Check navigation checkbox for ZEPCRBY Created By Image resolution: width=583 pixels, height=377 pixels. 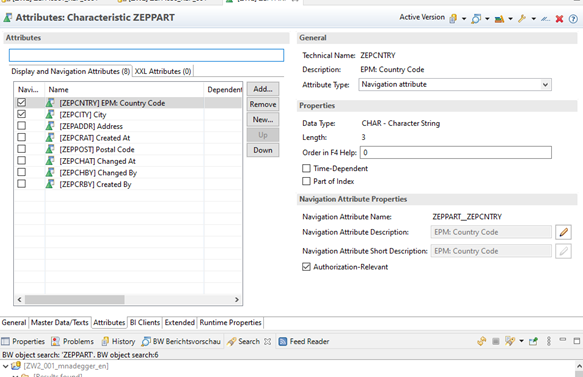click(x=22, y=184)
